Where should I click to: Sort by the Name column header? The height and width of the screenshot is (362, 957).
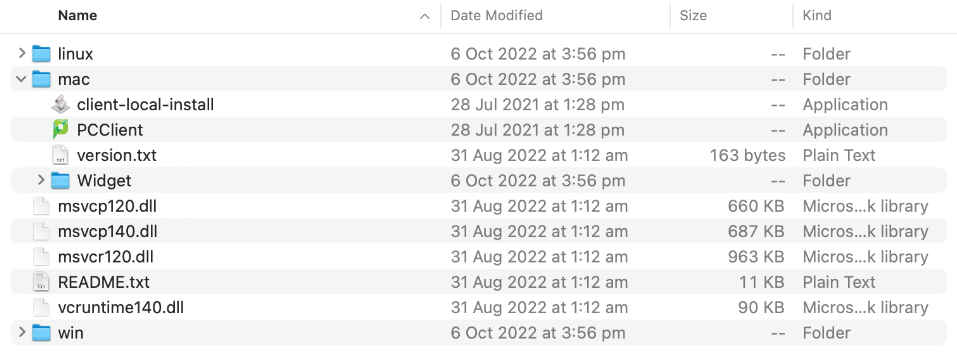[x=78, y=15]
